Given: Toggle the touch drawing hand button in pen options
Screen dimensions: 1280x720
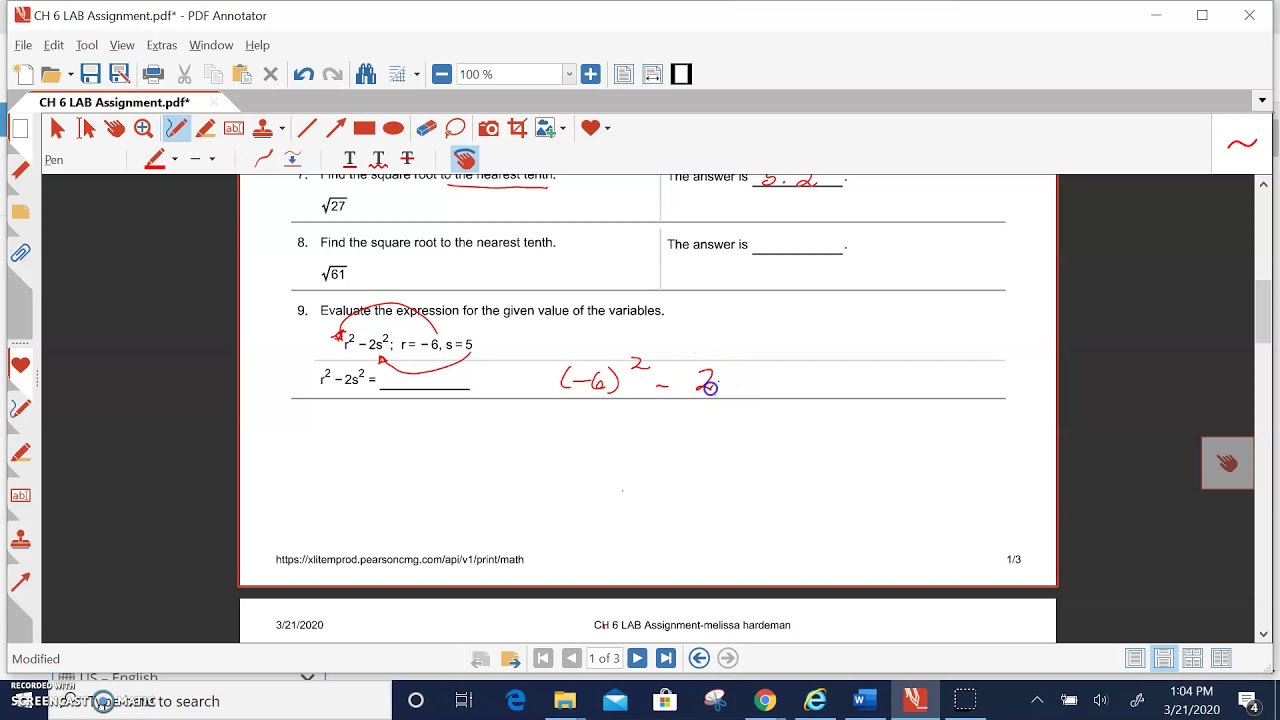Looking at the screenshot, I should pyautogui.click(x=465, y=158).
